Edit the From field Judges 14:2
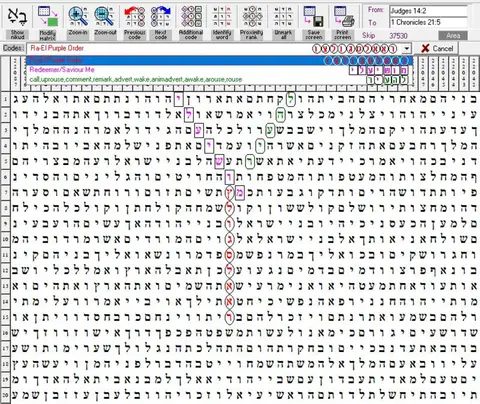Screen dimensions: 480x404 pyautogui.click(x=428, y=11)
